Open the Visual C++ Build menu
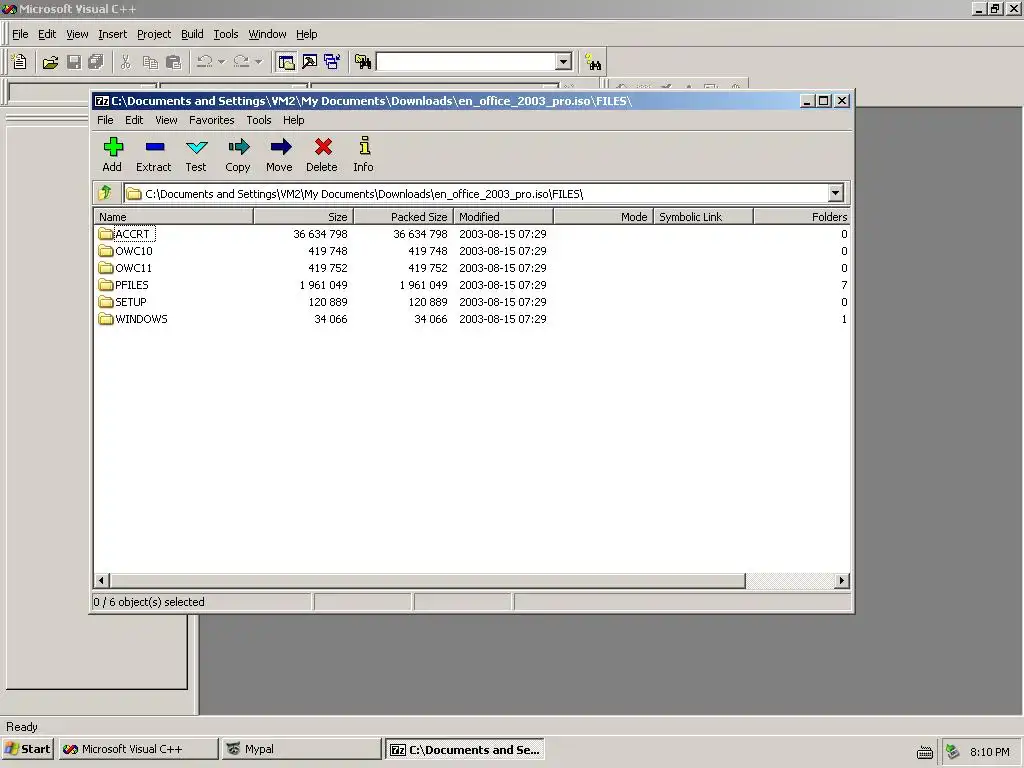Viewport: 1024px width, 768px height. click(192, 34)
